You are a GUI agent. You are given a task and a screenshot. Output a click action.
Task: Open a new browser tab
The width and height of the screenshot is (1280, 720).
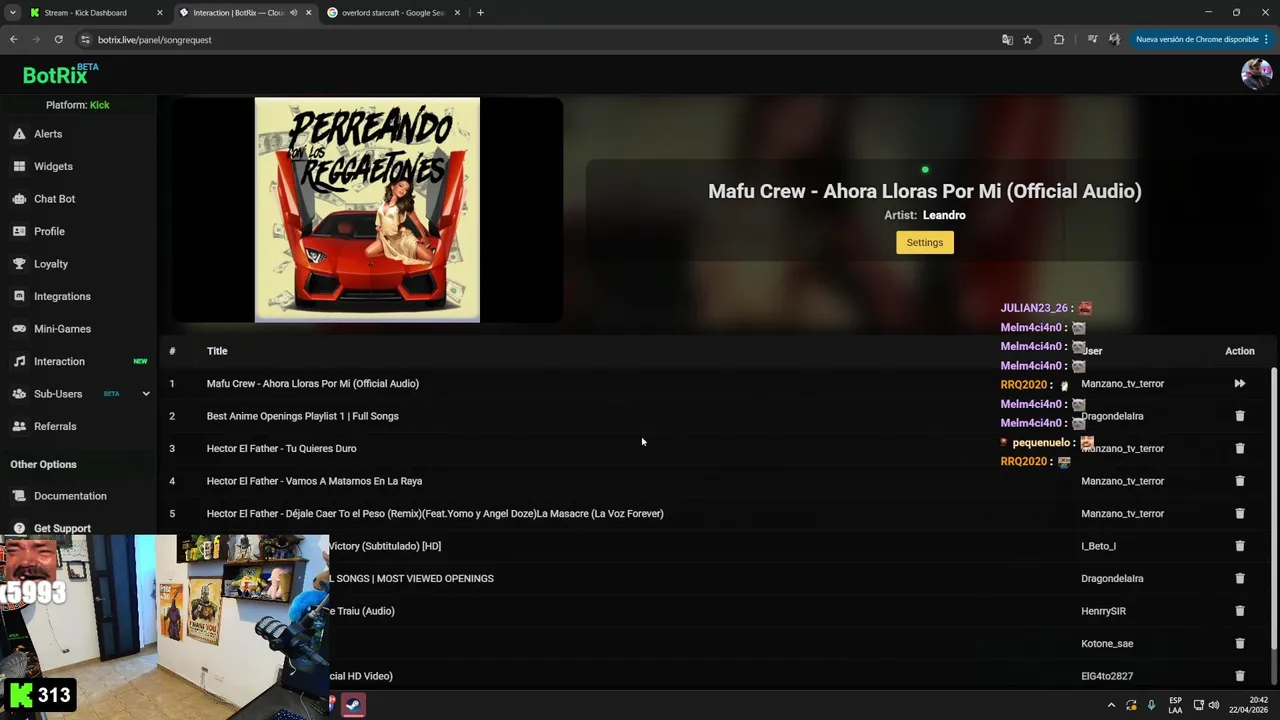pos(480,13)
